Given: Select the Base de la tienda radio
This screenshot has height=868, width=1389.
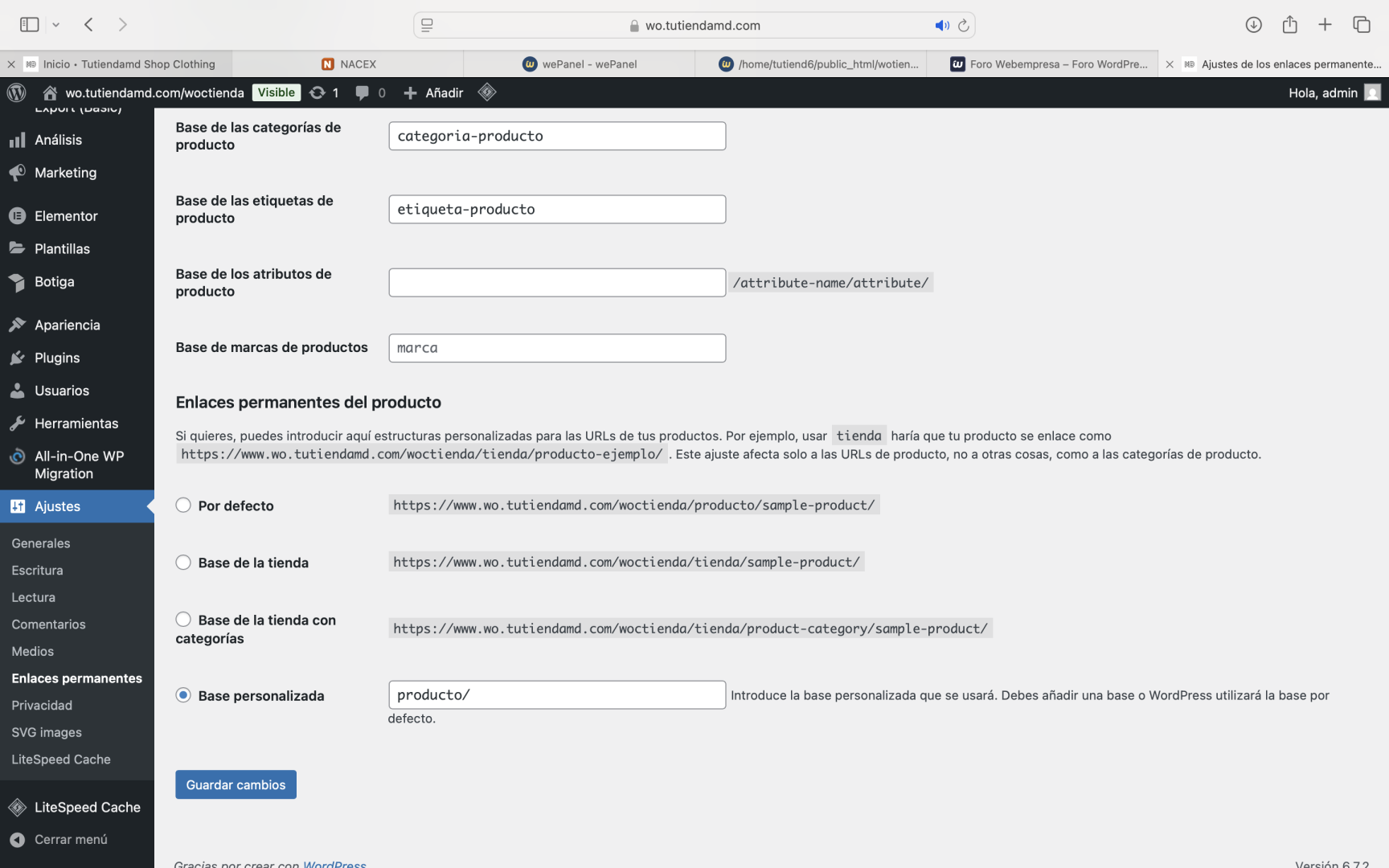Looking at the screenshot, I should coord(183,563).
